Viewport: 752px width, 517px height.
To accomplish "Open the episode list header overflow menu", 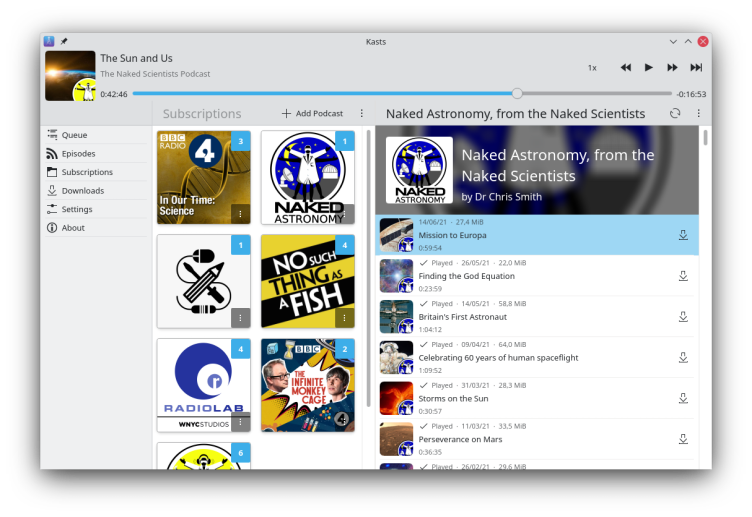I will 699,114.
